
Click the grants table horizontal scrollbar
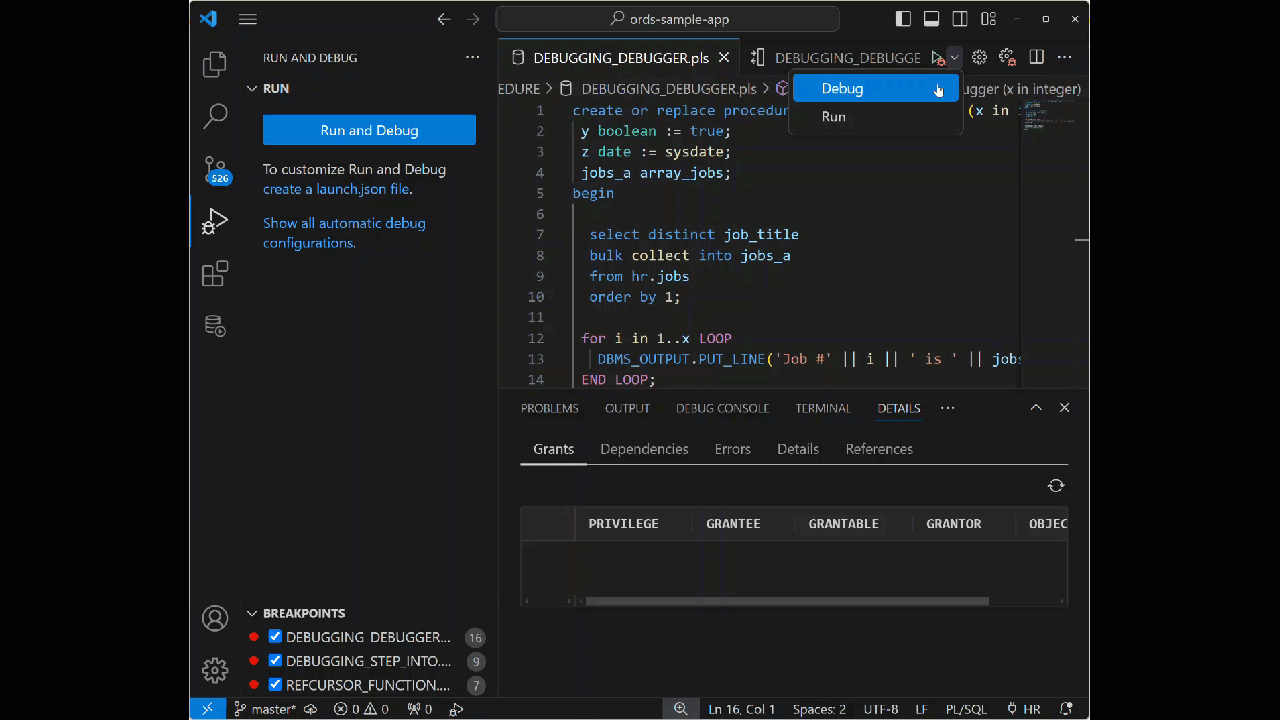click(787, 601)
